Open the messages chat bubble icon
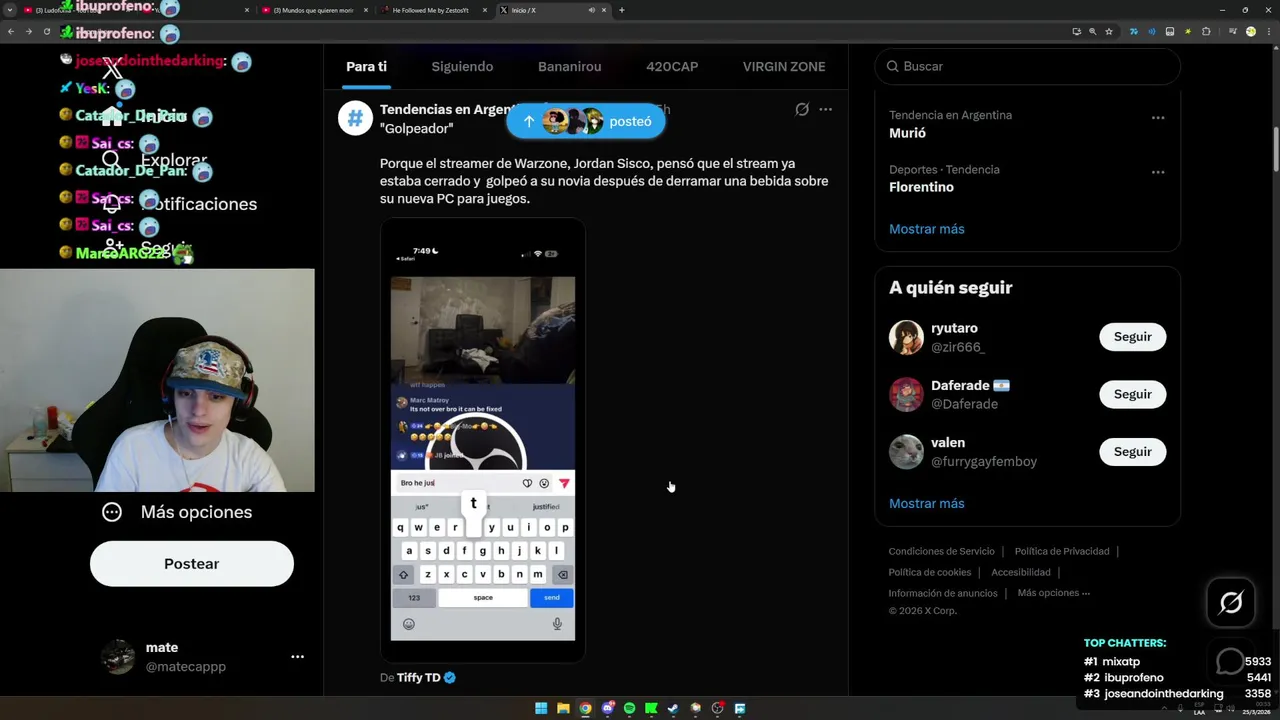 pos(1229,661)
